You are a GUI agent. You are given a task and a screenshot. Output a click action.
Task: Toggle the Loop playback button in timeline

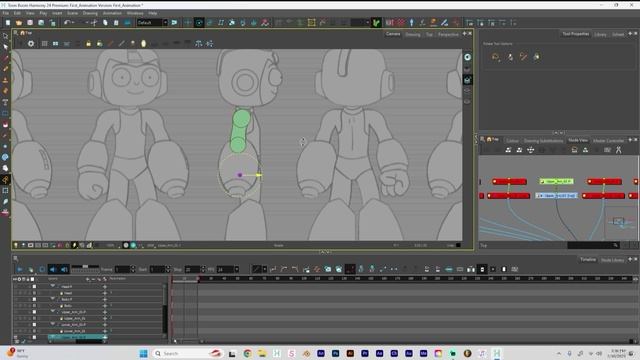[x=42, y=269]
